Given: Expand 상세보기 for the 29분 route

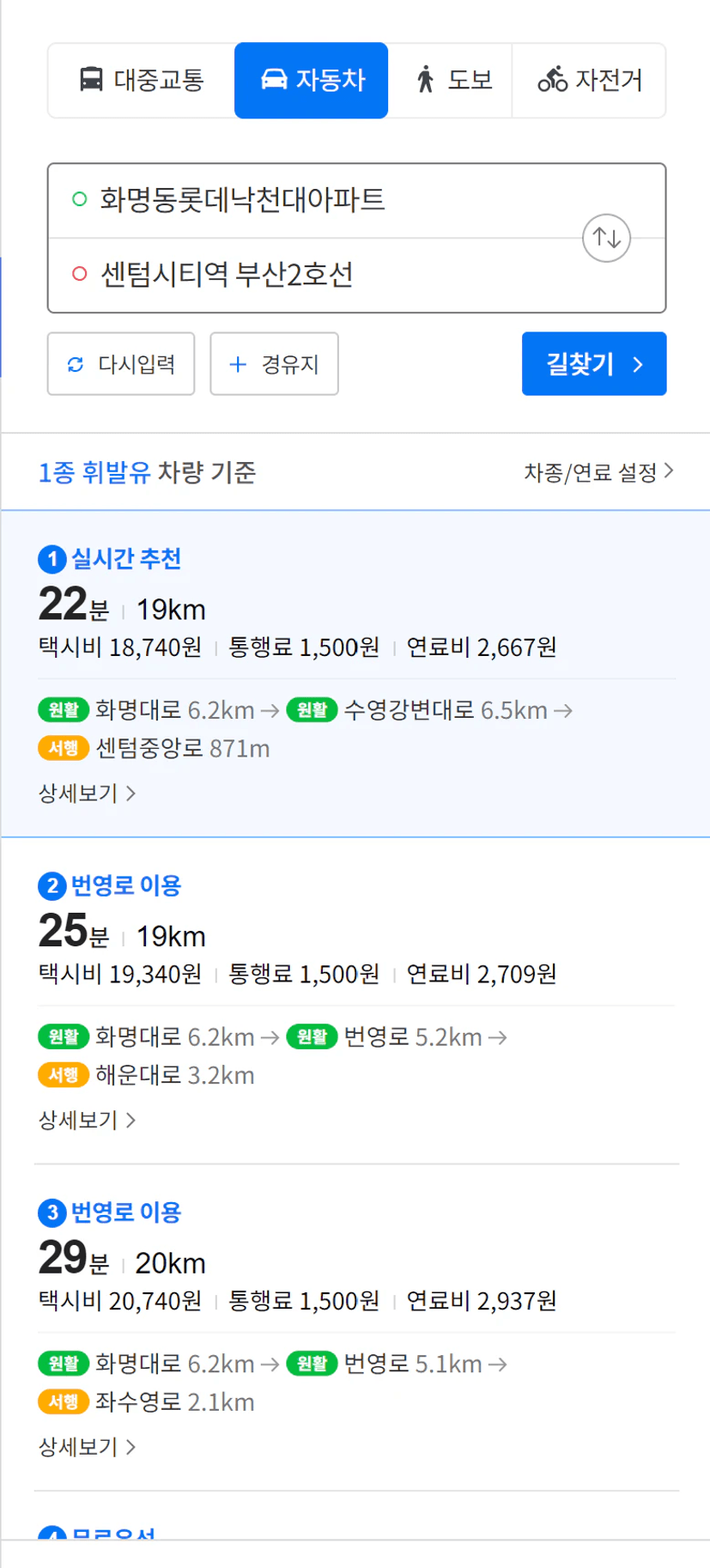Looking at the screenshot, I should [87, 1447].
